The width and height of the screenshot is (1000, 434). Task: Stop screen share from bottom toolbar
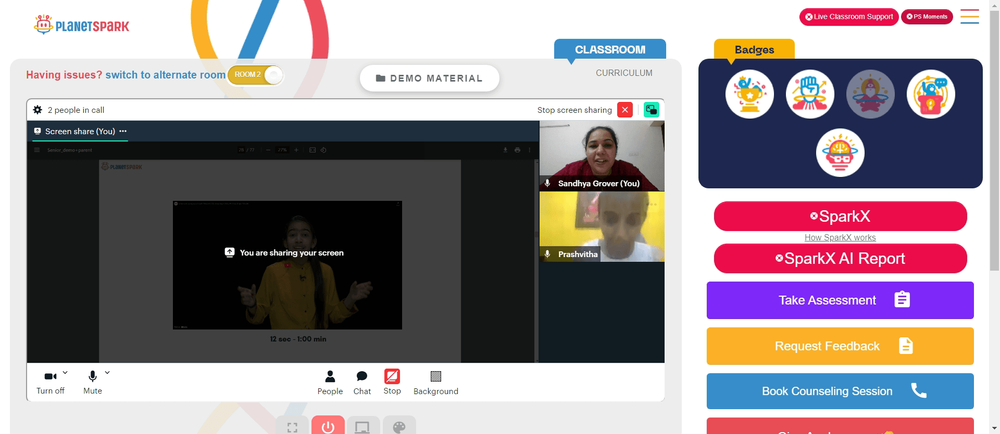pos(392,382)
